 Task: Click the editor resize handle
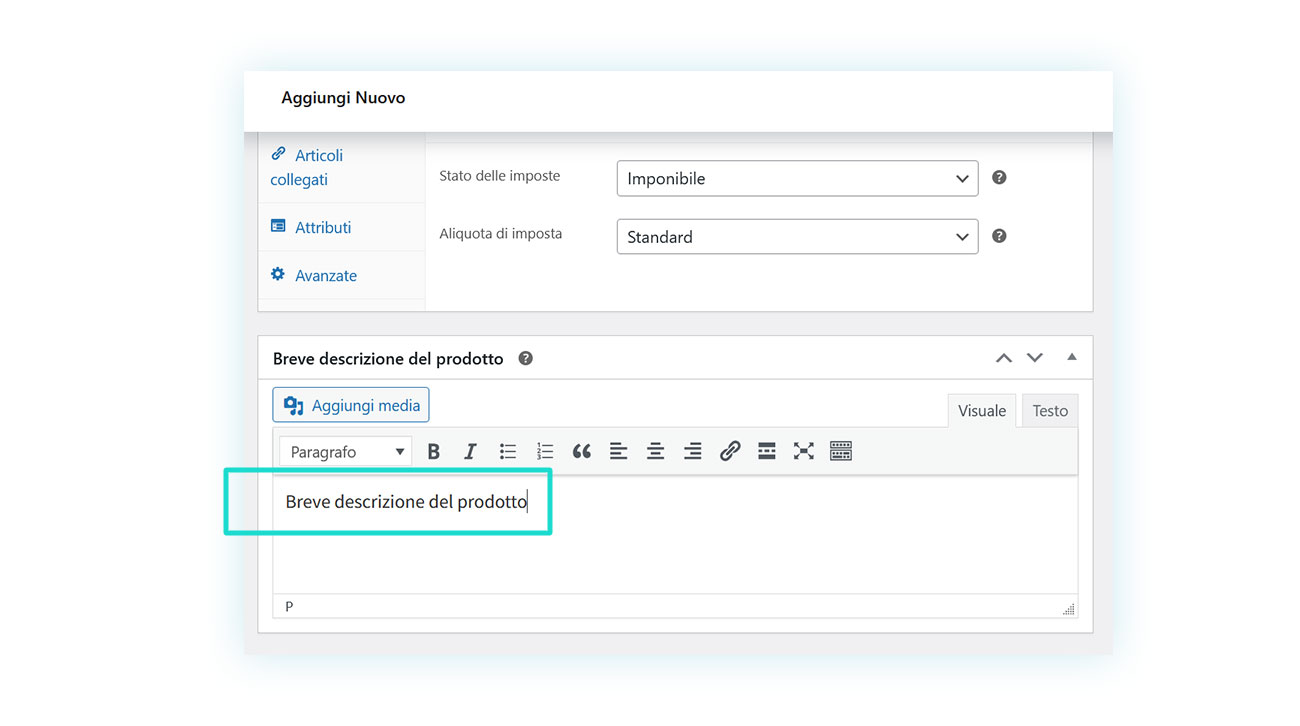click(x=1068, y=609)
